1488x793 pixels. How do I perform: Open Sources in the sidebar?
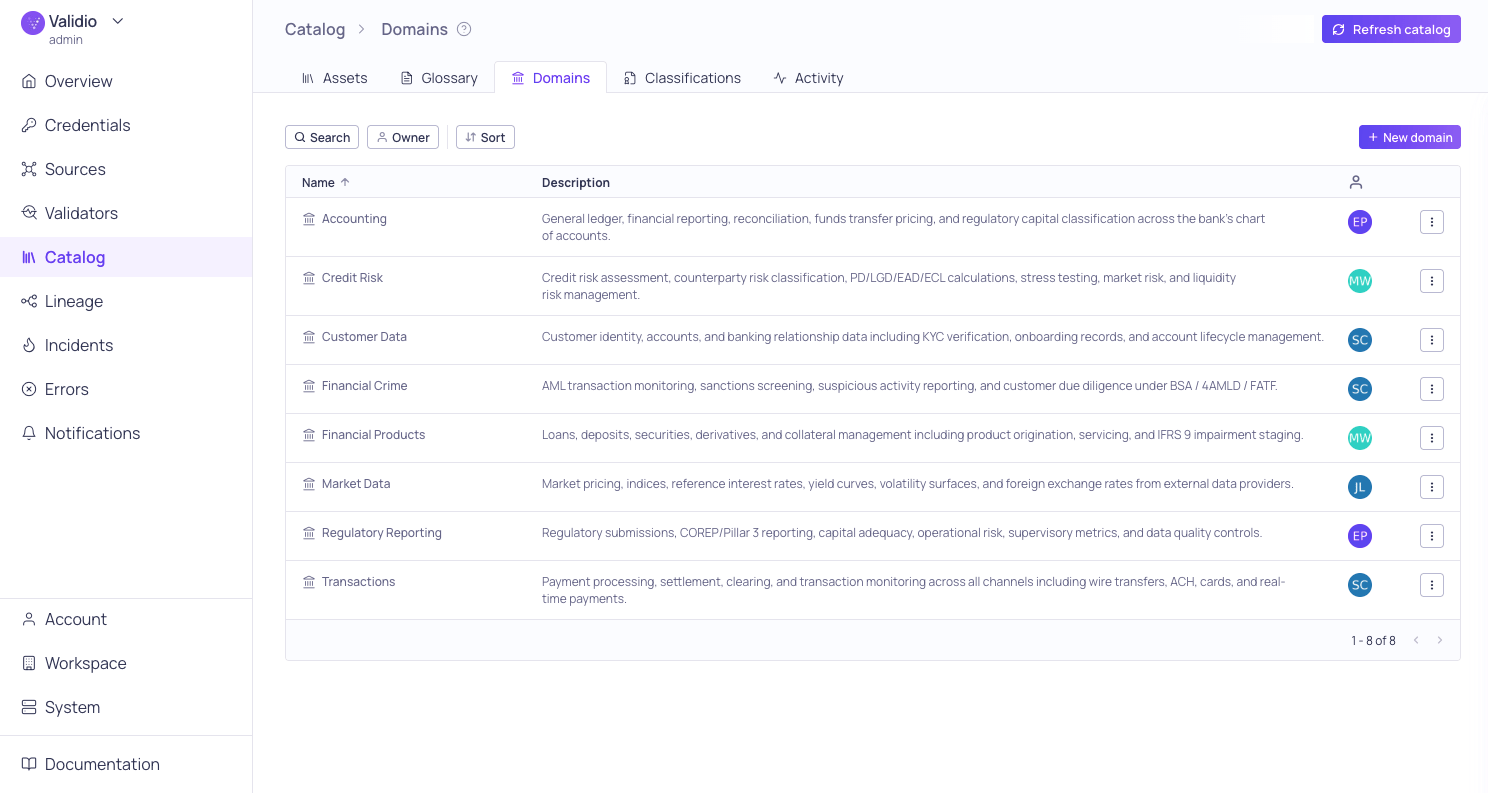click(x=126, y=169)
